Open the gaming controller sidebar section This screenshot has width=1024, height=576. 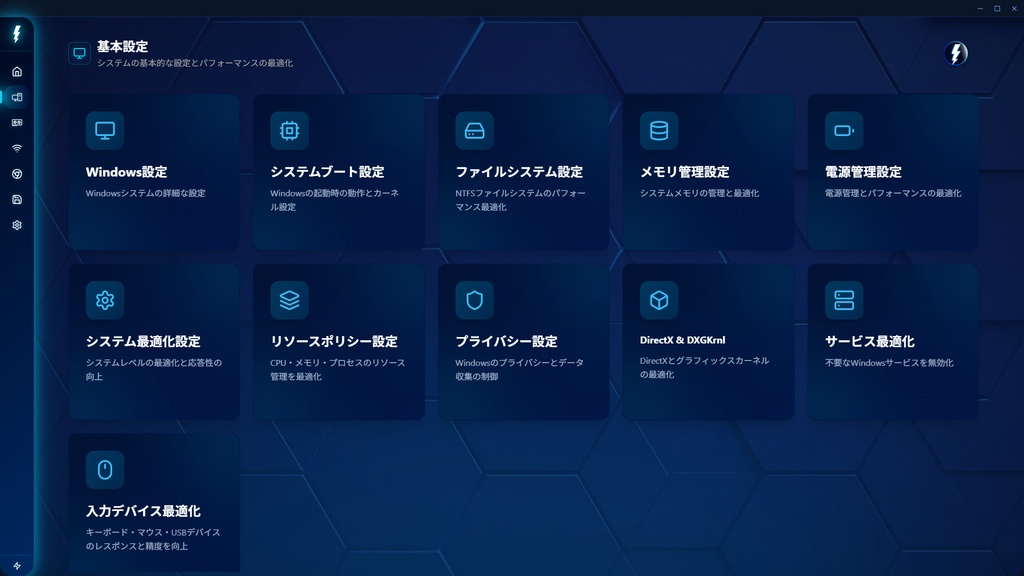click(17, 123)
